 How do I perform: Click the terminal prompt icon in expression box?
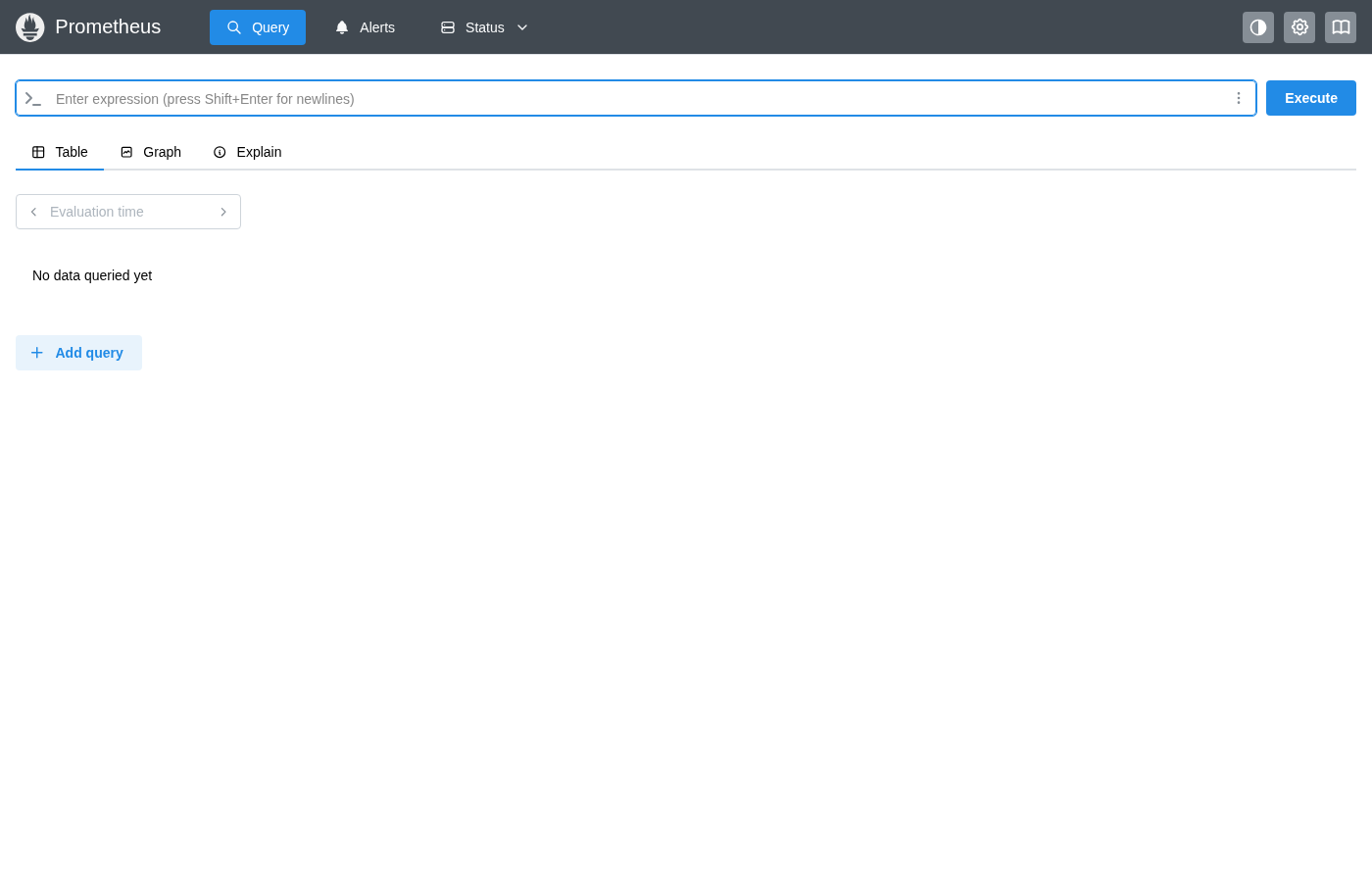(33, 98)
